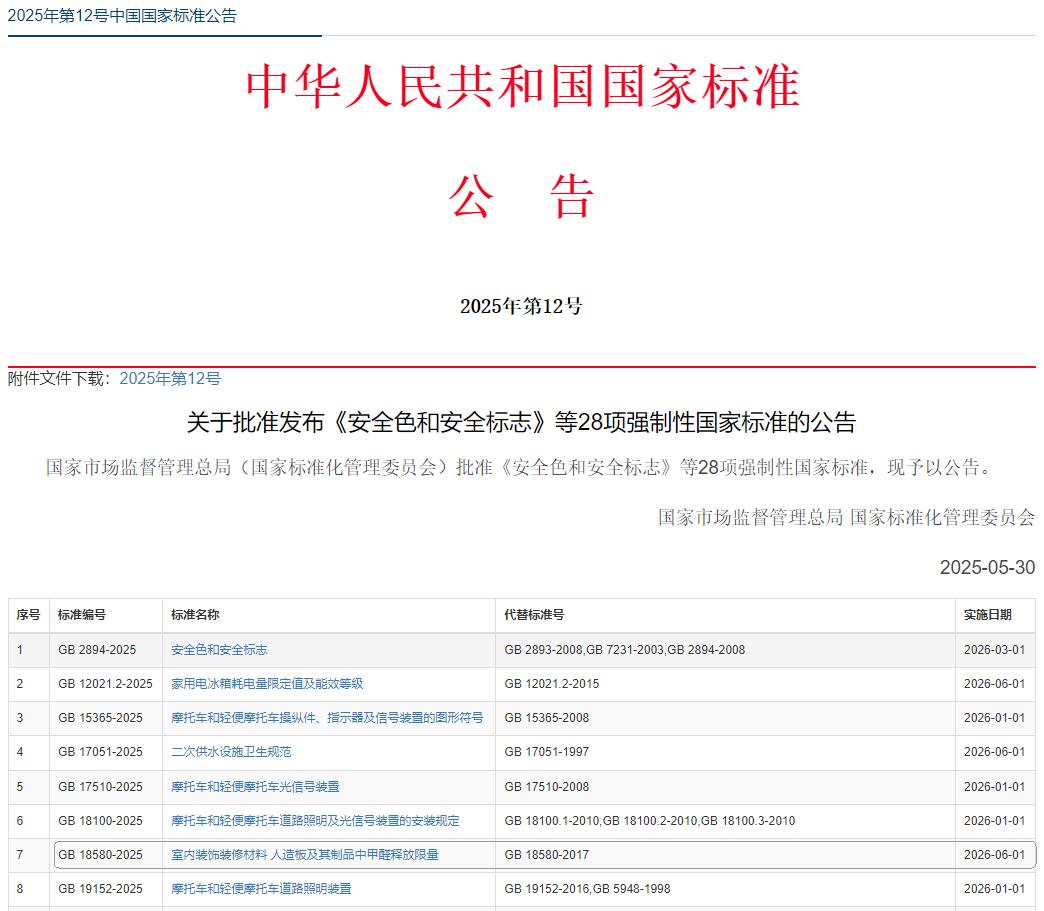Click the announcement title about 28项强制性国家标准
Viewport: 1044px width, 911px height.
[x=521, y=423]
